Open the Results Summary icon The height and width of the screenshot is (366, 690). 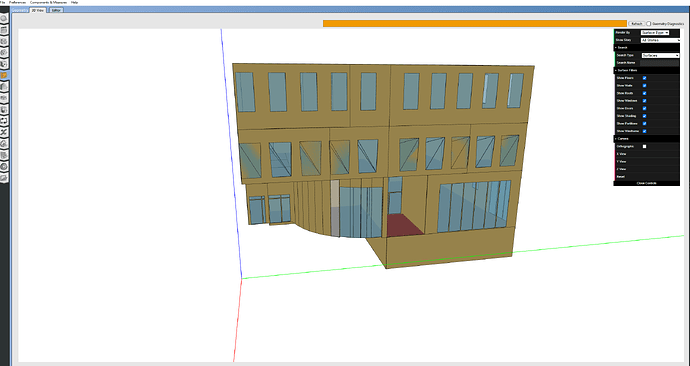pyautogui.click(x=4, y=178)
